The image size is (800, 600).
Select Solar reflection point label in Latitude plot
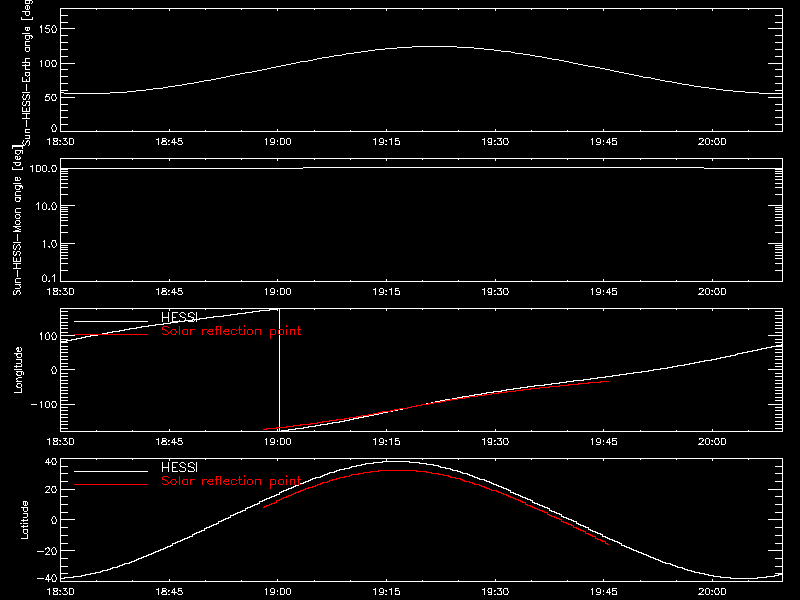(231, 481)
